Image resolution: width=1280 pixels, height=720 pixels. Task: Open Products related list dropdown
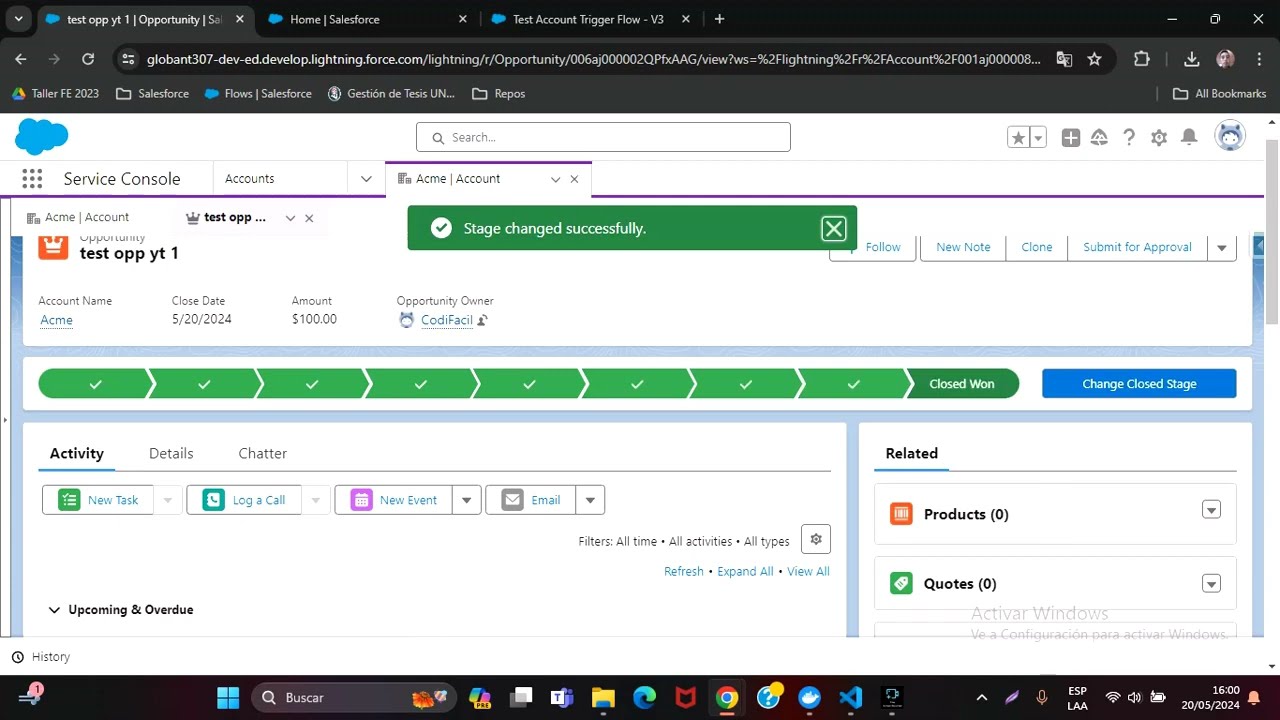[1211, 510]
